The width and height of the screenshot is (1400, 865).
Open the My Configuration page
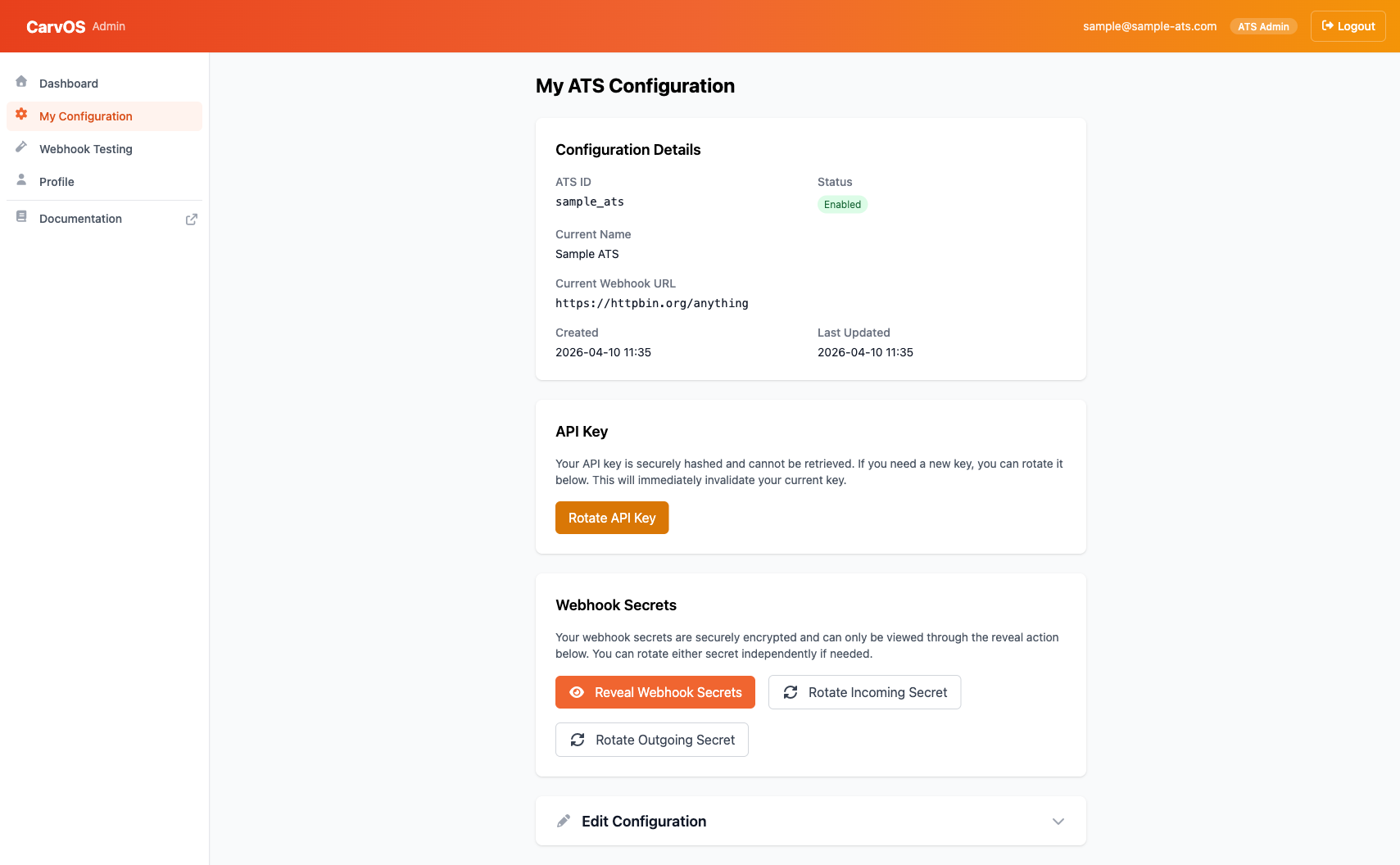tap(85, 115)
